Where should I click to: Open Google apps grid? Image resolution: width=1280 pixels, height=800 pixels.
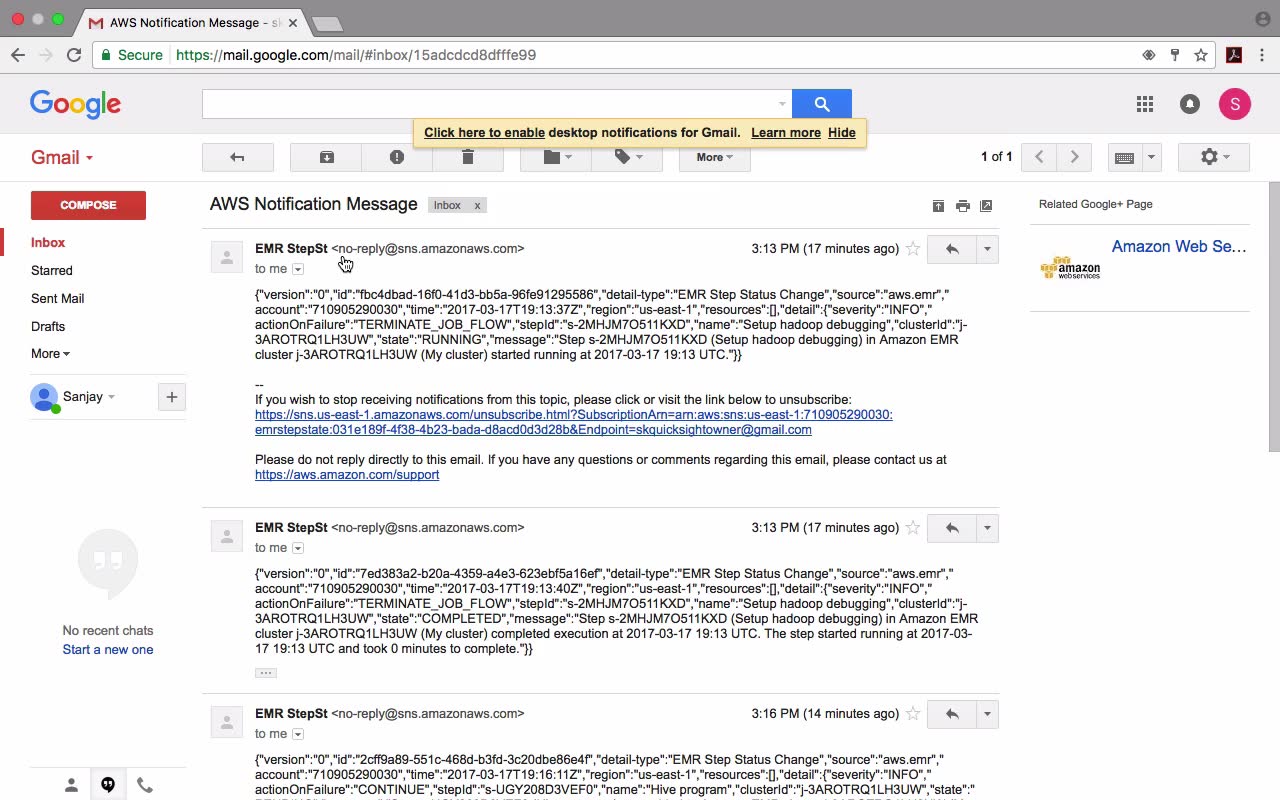[x=1145, y=104]
